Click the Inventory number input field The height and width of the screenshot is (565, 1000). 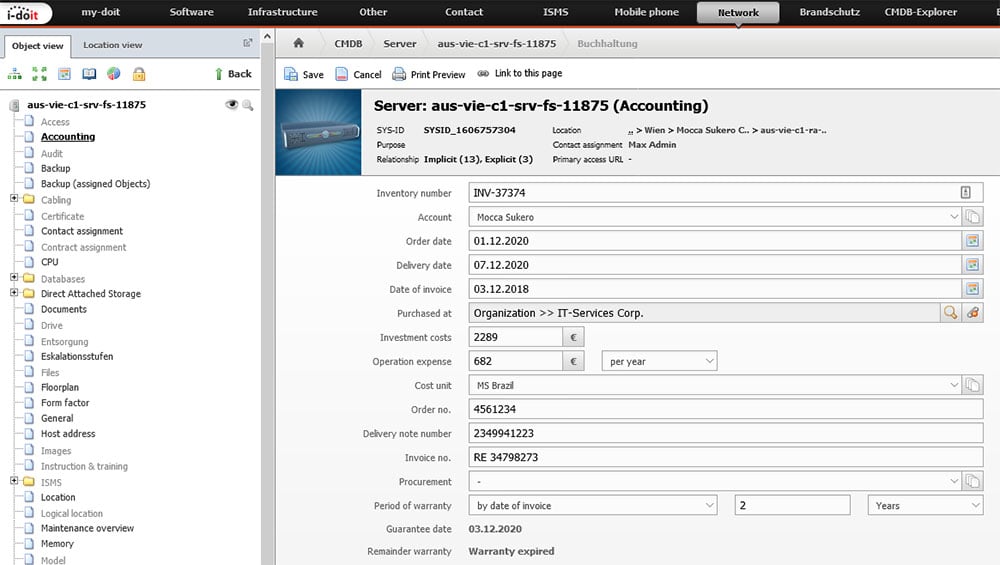710,193
